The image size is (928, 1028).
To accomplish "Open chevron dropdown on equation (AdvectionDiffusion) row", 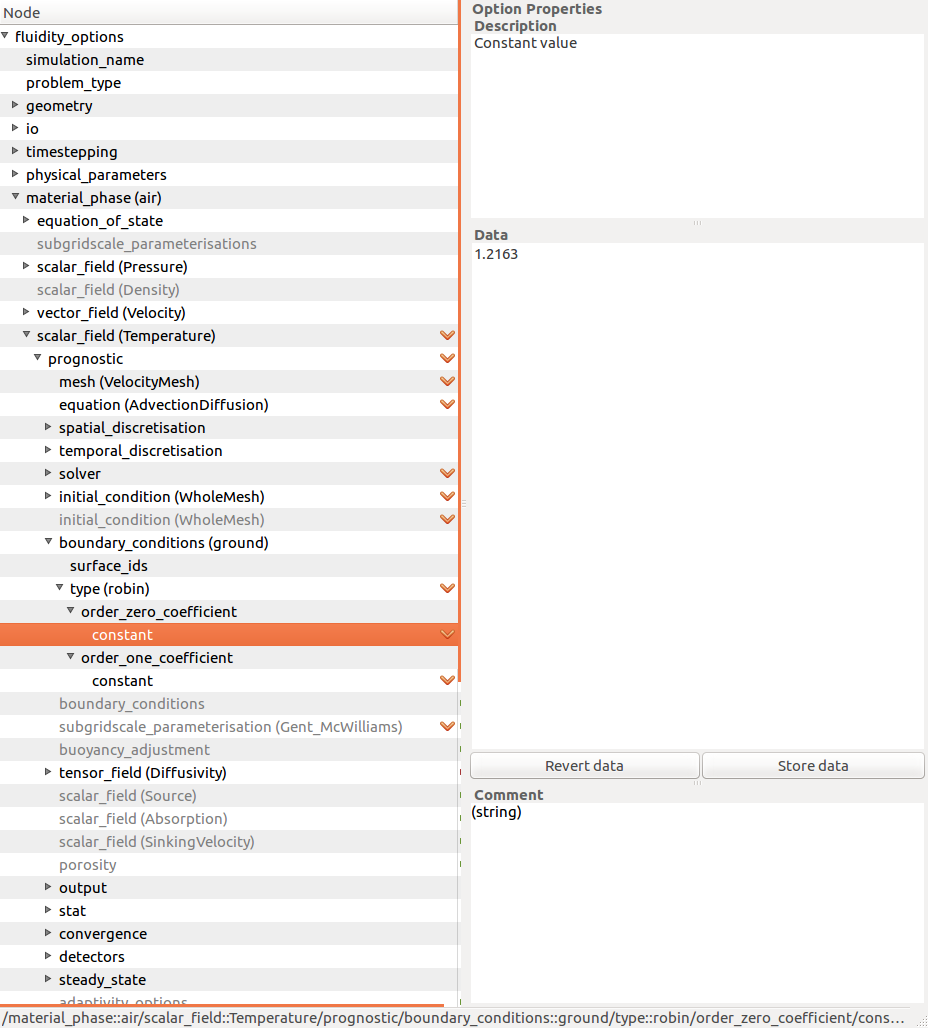I will click(447, 405).
